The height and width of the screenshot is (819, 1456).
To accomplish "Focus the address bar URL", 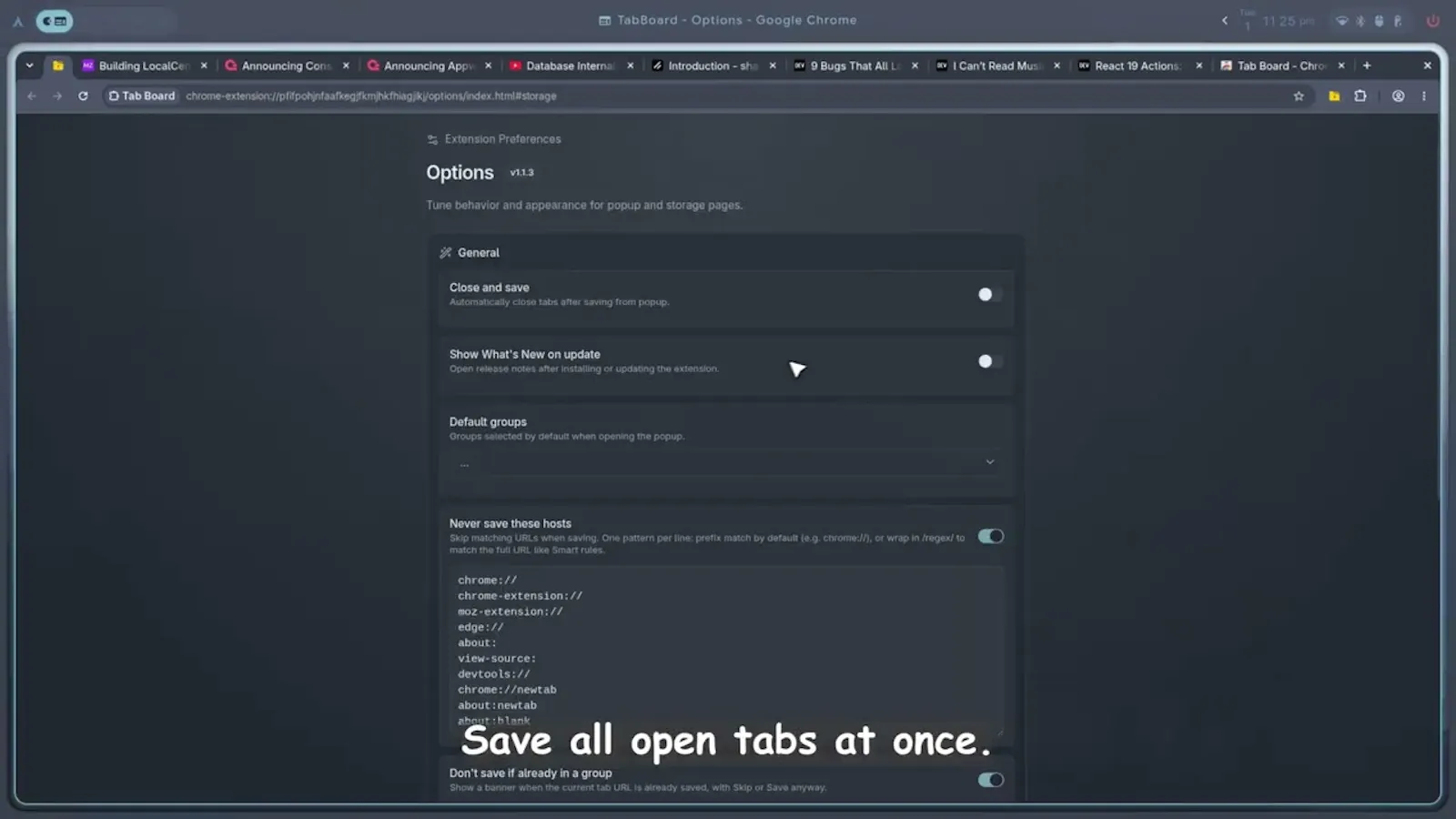I will point(371,96).
